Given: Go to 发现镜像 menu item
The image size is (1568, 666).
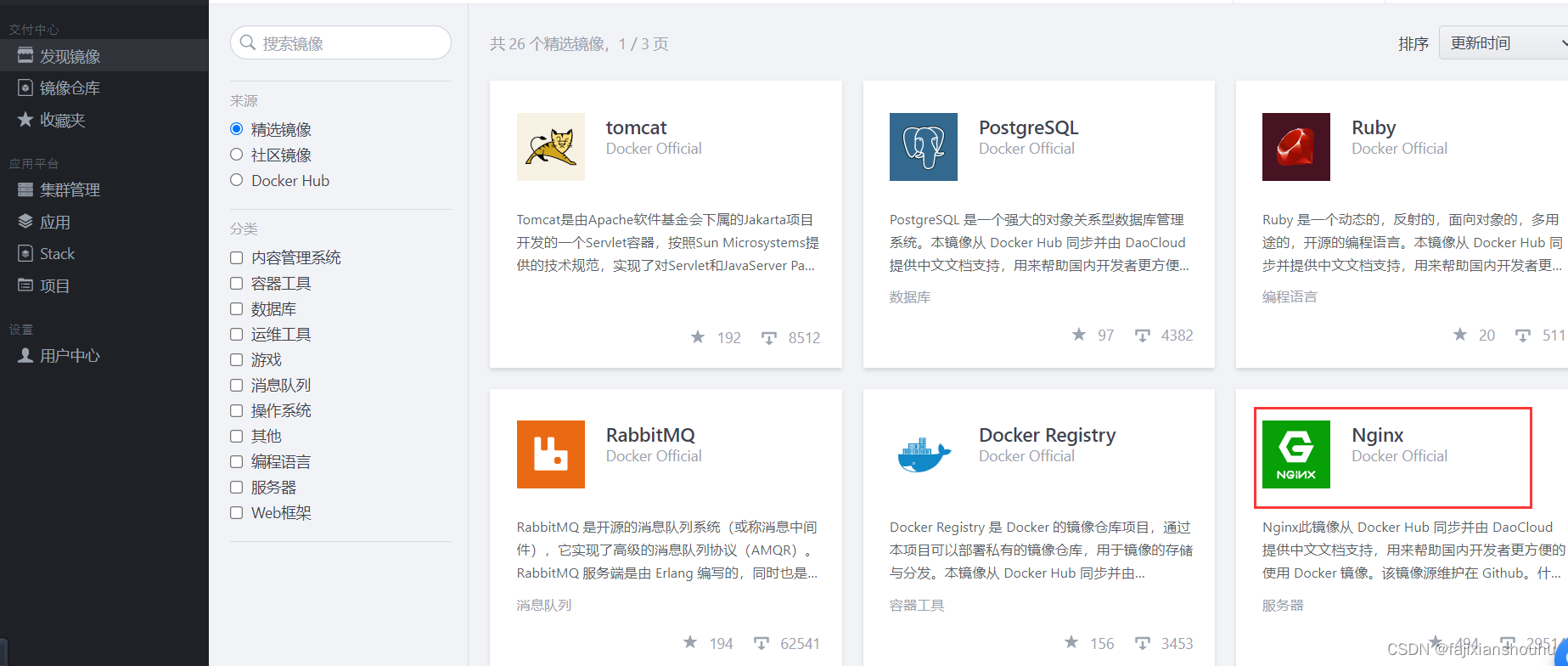Looking at the screenshot, I should [104, 56].
